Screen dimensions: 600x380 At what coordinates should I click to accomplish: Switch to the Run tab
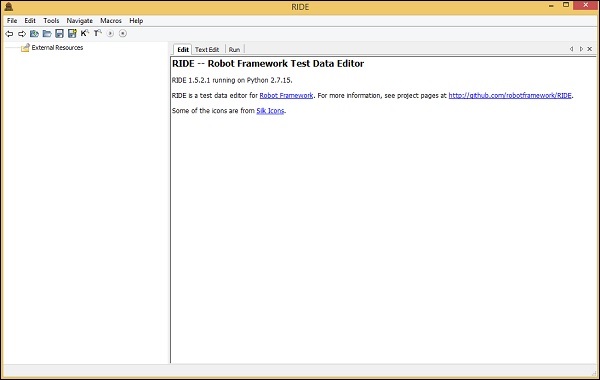(x=234, y=50)
